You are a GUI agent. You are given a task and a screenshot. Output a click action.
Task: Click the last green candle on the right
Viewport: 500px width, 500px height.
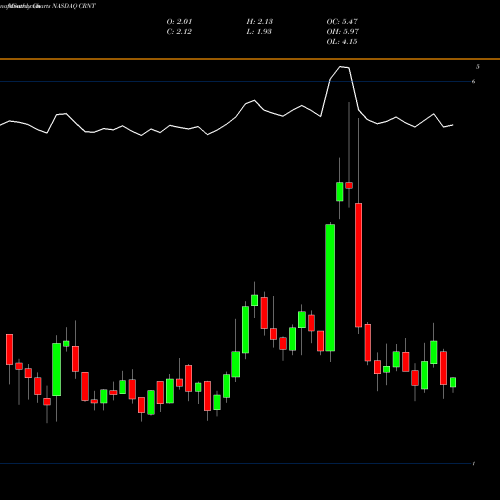click(x=453, y=382)
